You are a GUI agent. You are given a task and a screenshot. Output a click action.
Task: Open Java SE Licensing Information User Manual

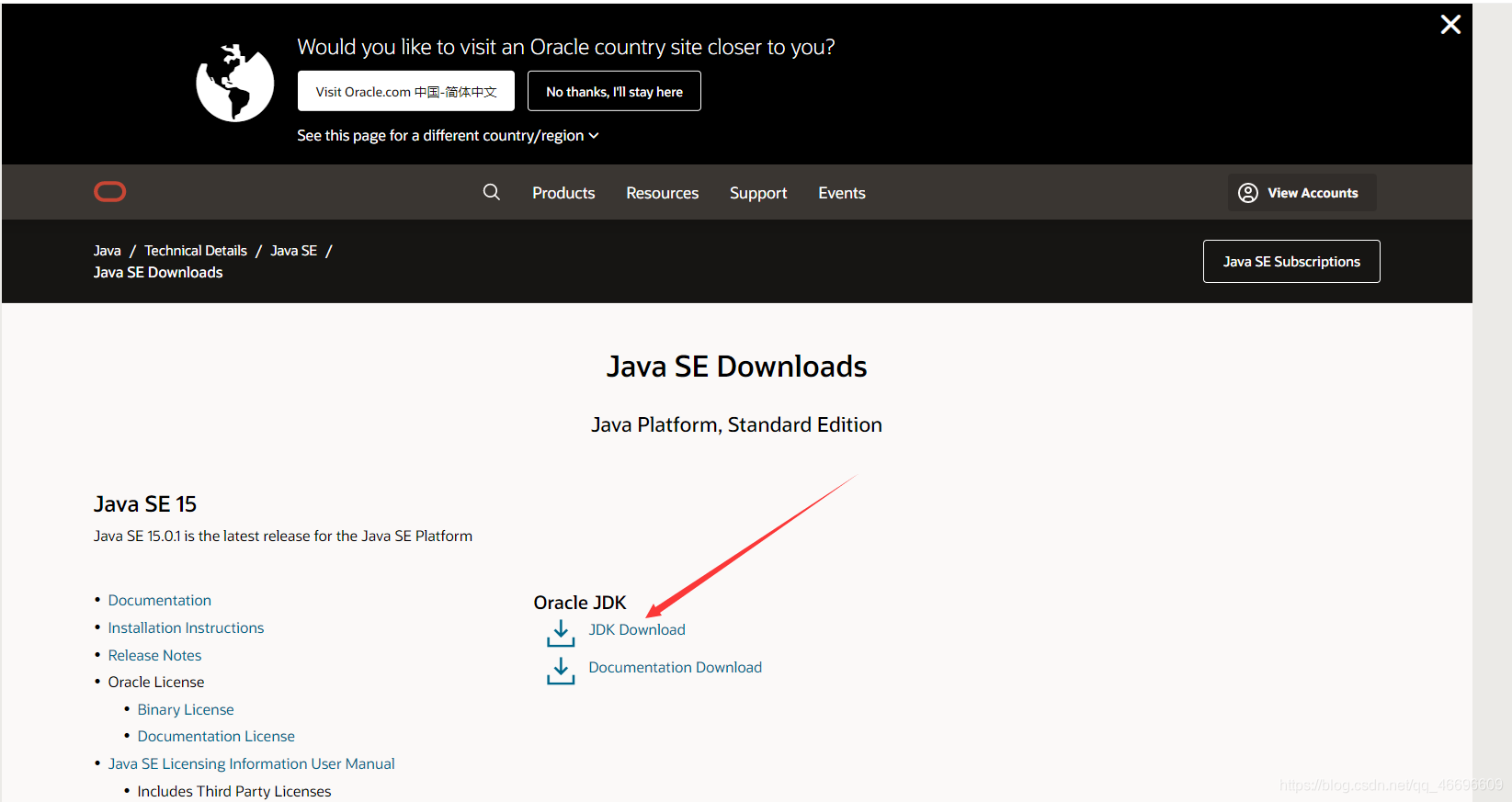pyautogui.click(x=252, y=763)
